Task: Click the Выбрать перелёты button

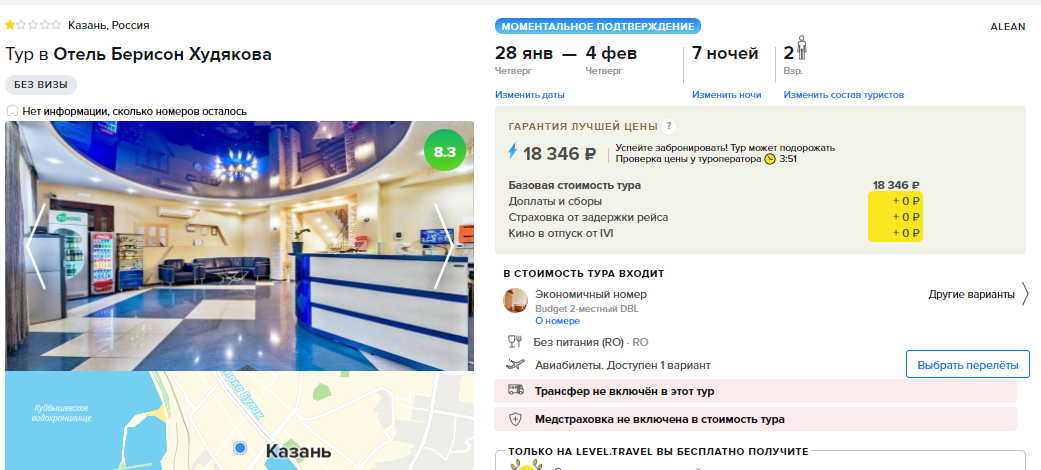Action: (x=967, y=364)
